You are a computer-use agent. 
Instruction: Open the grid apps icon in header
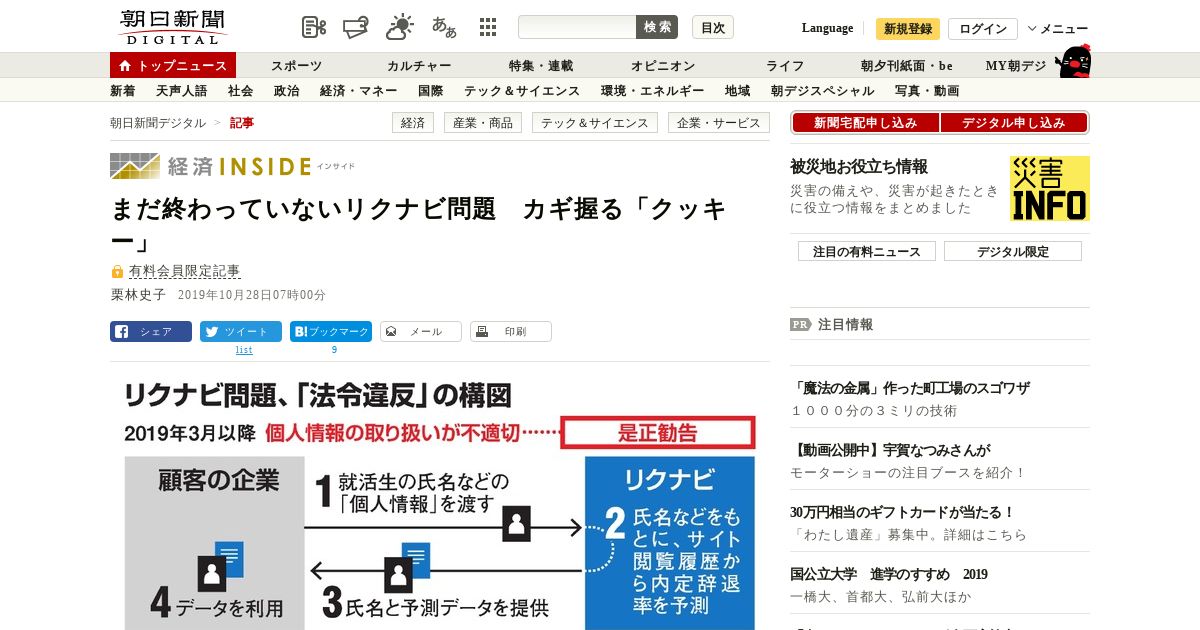click(488, 27)
